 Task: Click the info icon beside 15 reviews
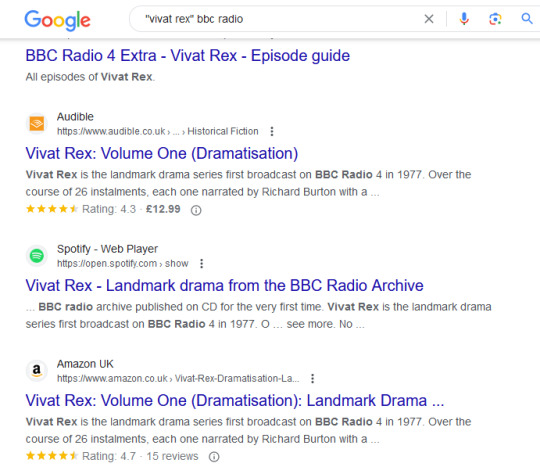click(214, 457)
